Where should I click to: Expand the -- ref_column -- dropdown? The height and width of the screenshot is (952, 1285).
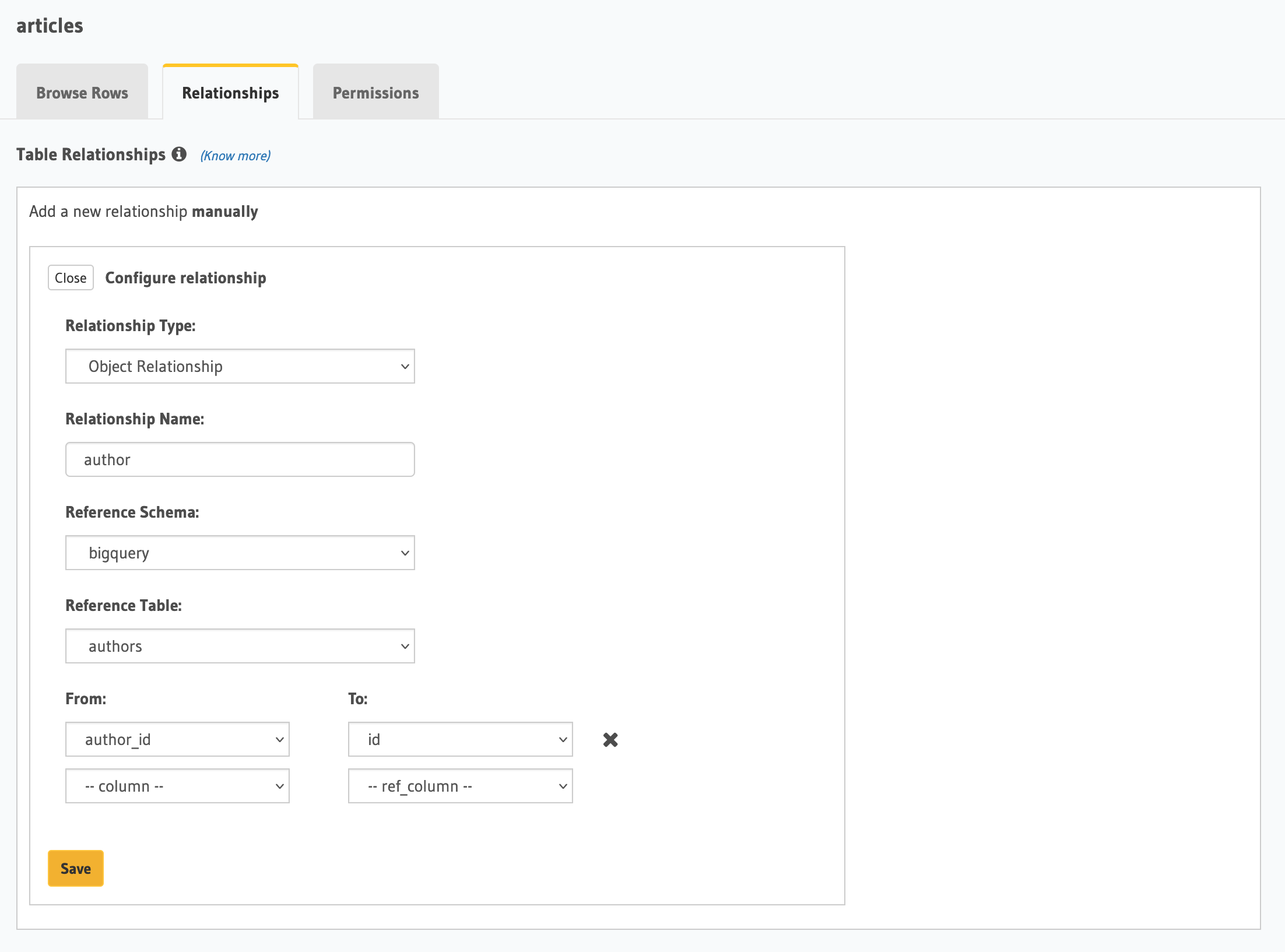click(460, 786)
